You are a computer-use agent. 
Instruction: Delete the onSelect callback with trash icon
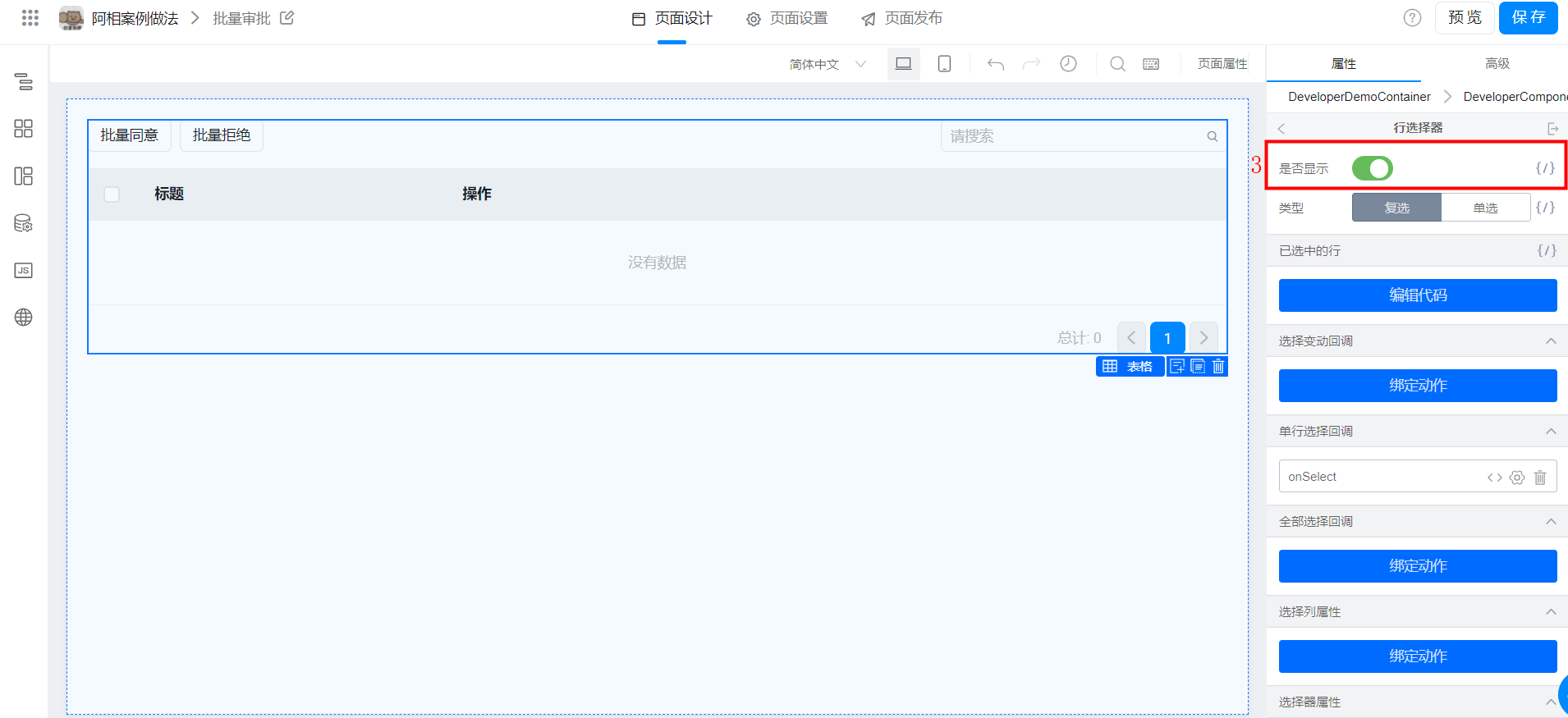(1540, 478)
